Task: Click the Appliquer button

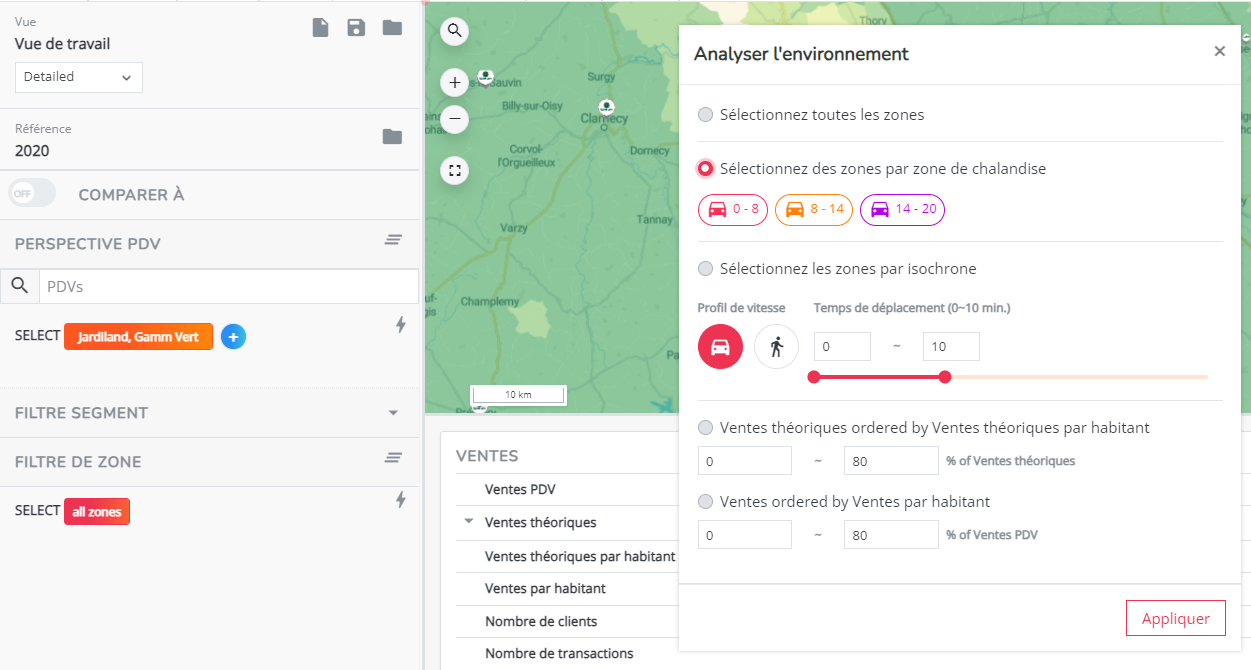Action: coord(1175,617)
